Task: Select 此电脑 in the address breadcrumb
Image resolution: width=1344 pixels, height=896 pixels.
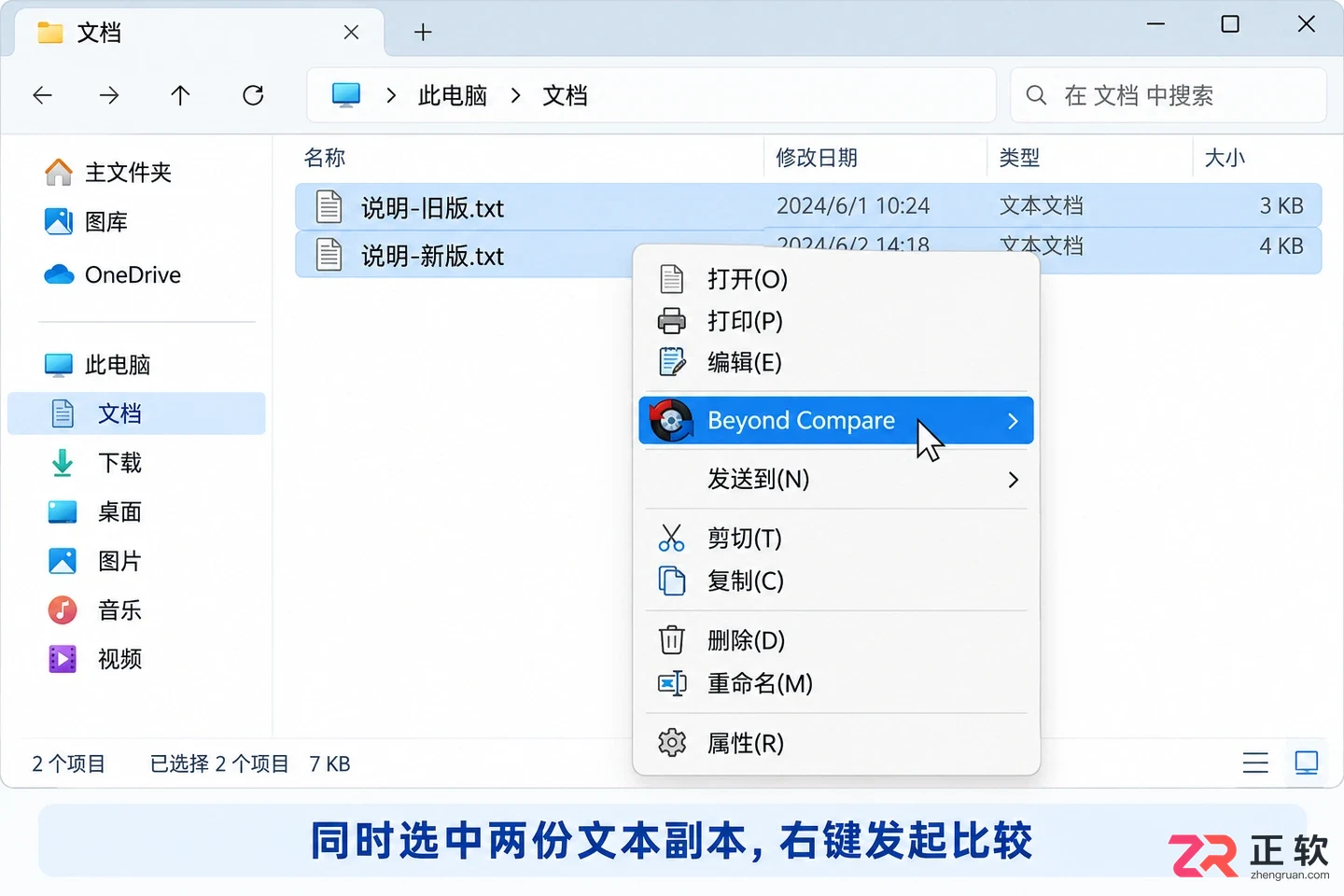Action: click(x=453, y=95)
